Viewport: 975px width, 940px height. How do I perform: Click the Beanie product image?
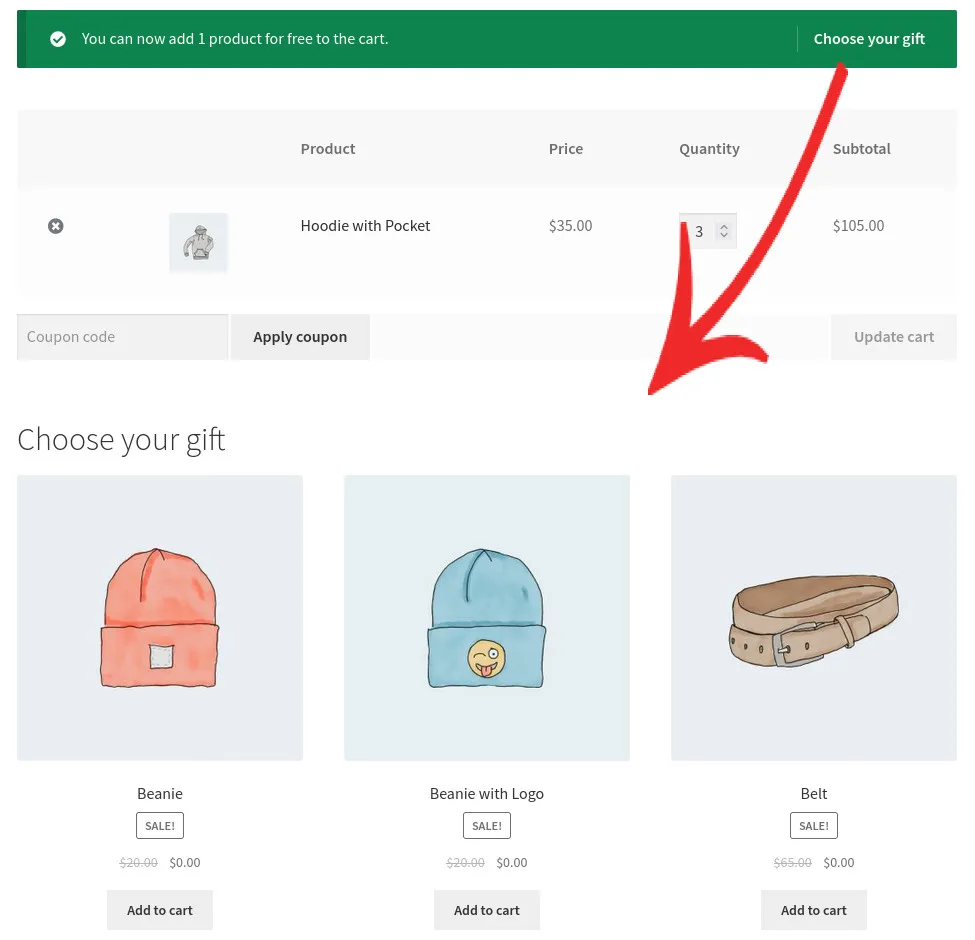click(160, 617)
